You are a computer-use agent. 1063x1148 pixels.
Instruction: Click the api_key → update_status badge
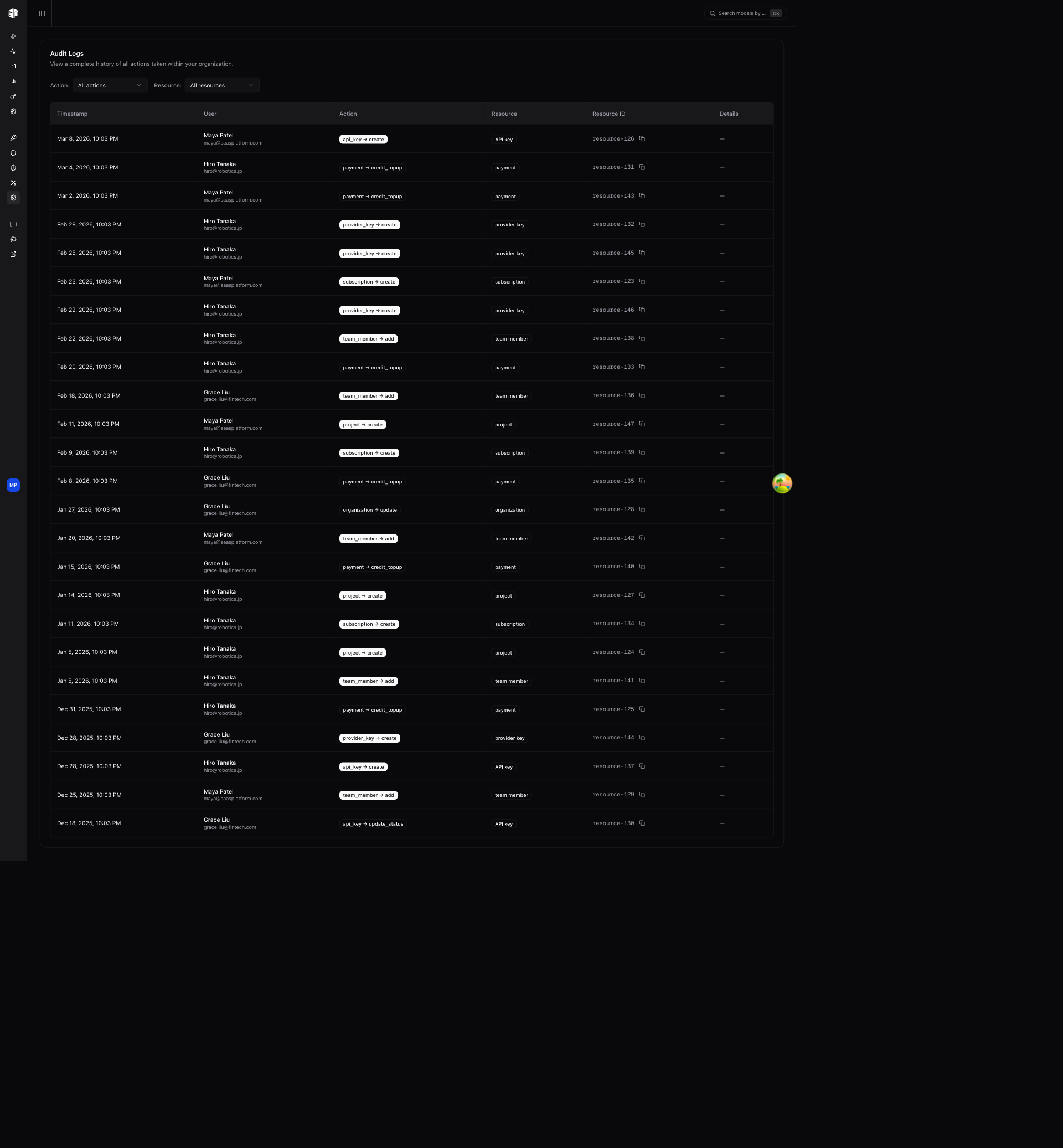(373, 824)
